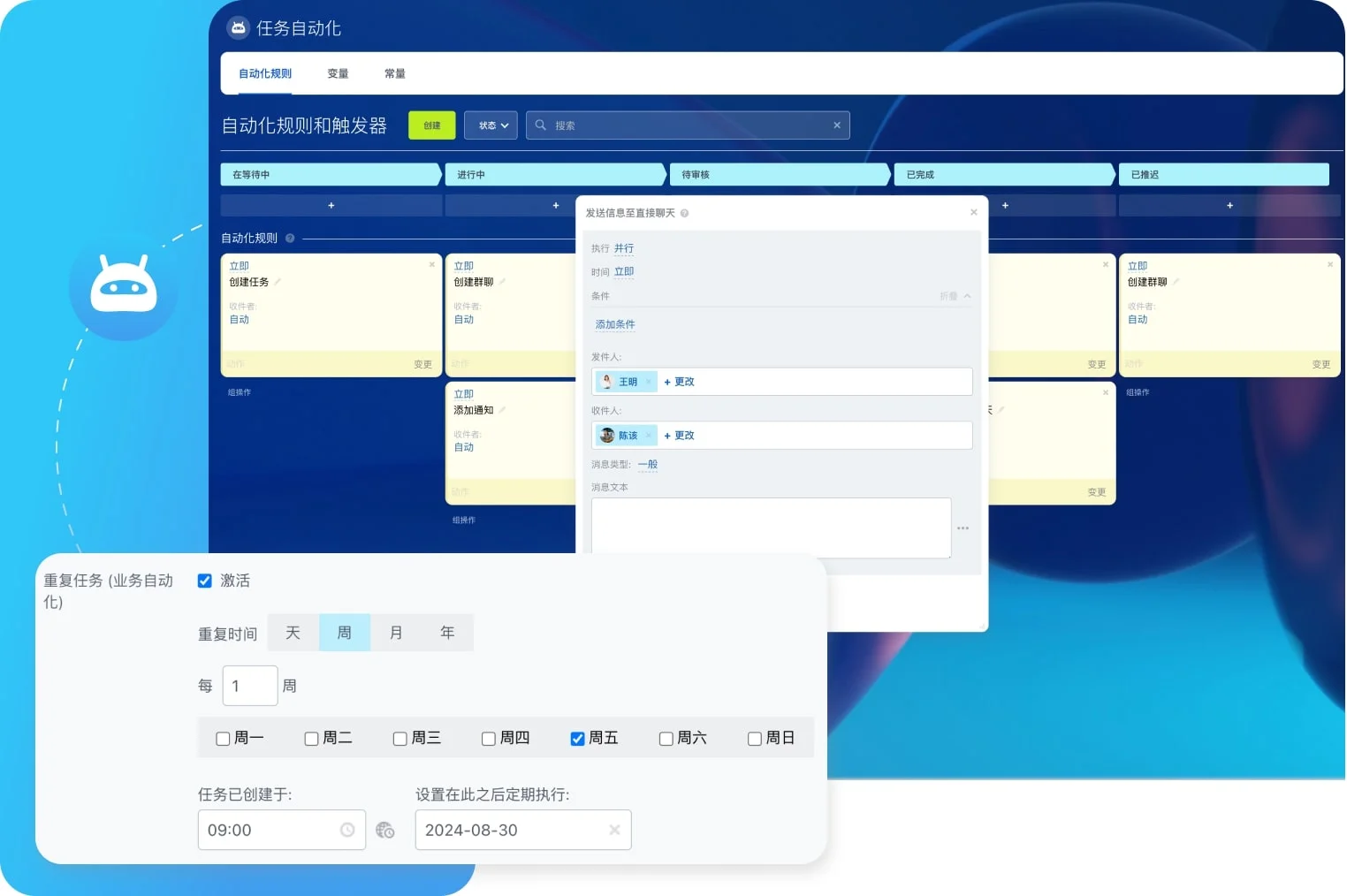This screenshot has height=896, width=1347.
Task: Select the 月 repeat interval tab
Action: [x=395, y=632]
